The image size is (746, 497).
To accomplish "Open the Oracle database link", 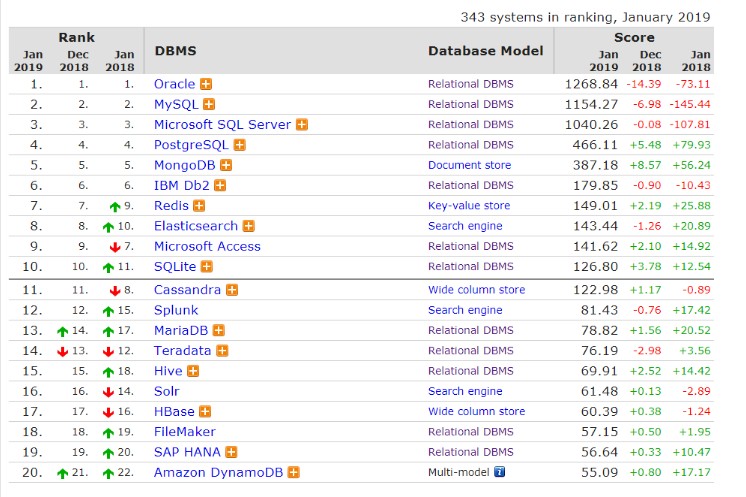I will (x=174, y=84).
